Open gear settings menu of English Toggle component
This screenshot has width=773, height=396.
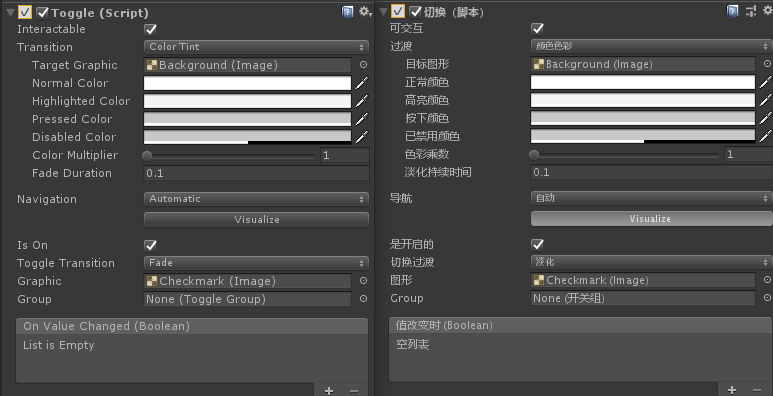point(365,12)
